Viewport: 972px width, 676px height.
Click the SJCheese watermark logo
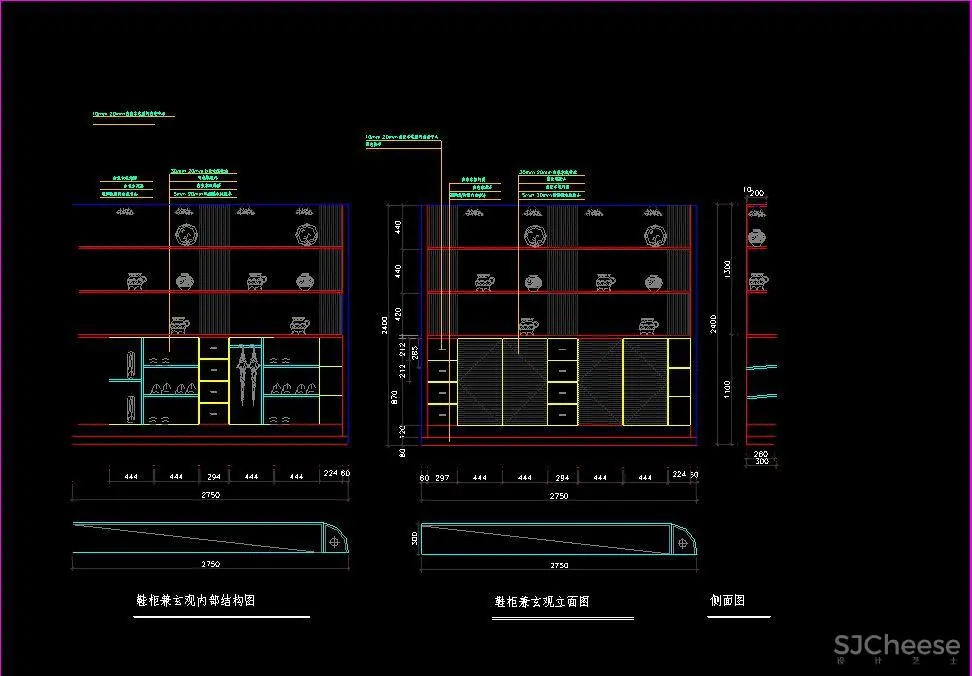[896, 647]
